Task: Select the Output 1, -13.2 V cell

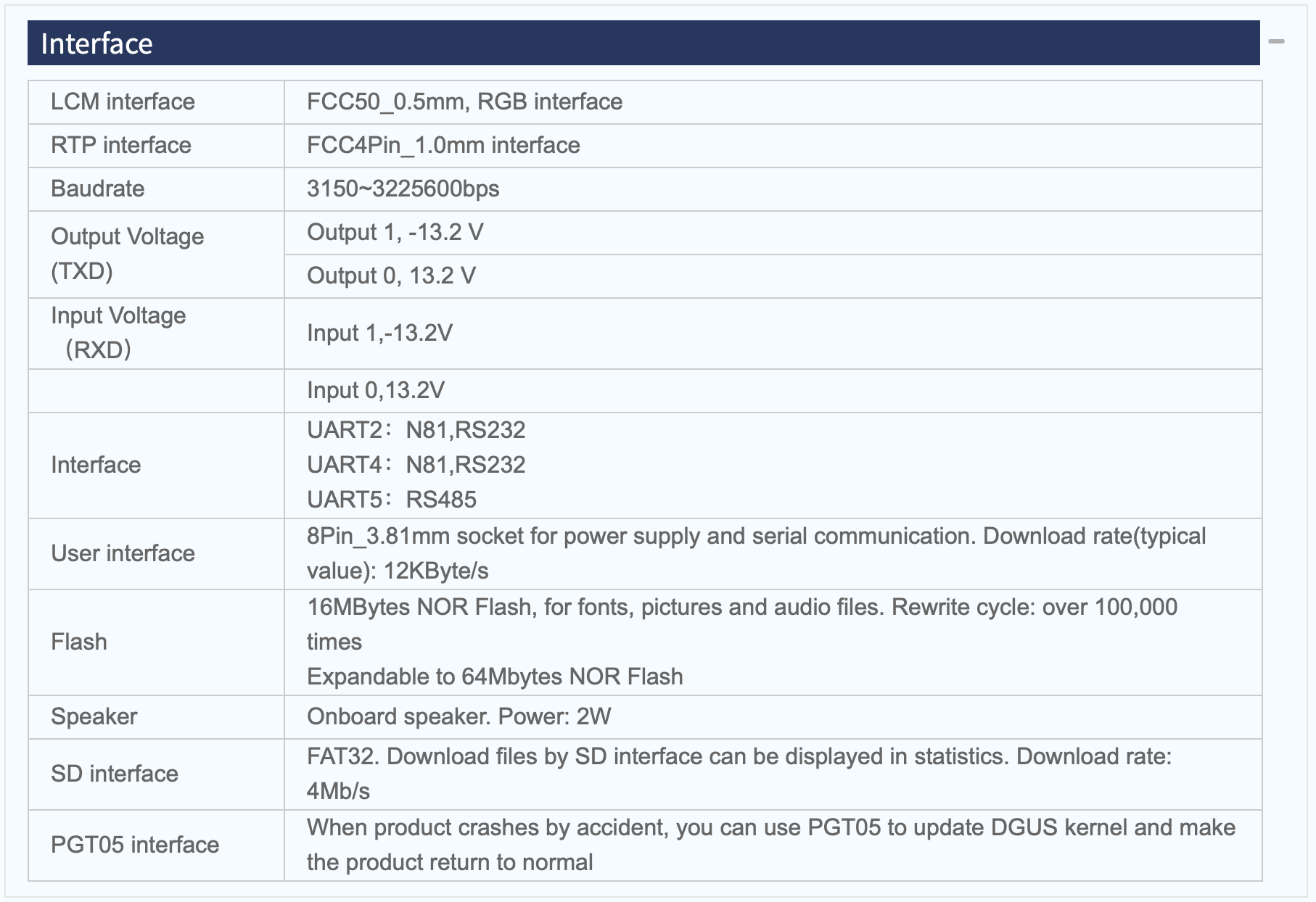Action: (395, 233)
